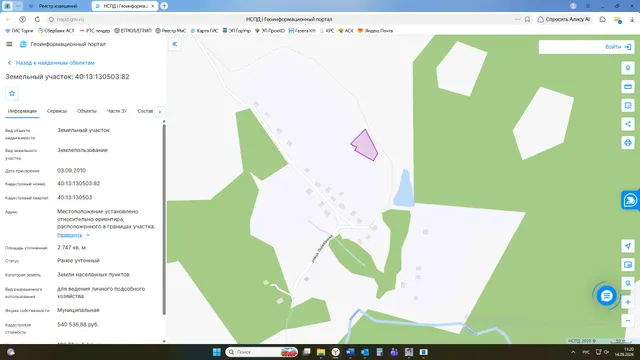This screenshot has height=360, width=640.
Task: Expand full address via Развернуть link
Action: click(73, 235)
